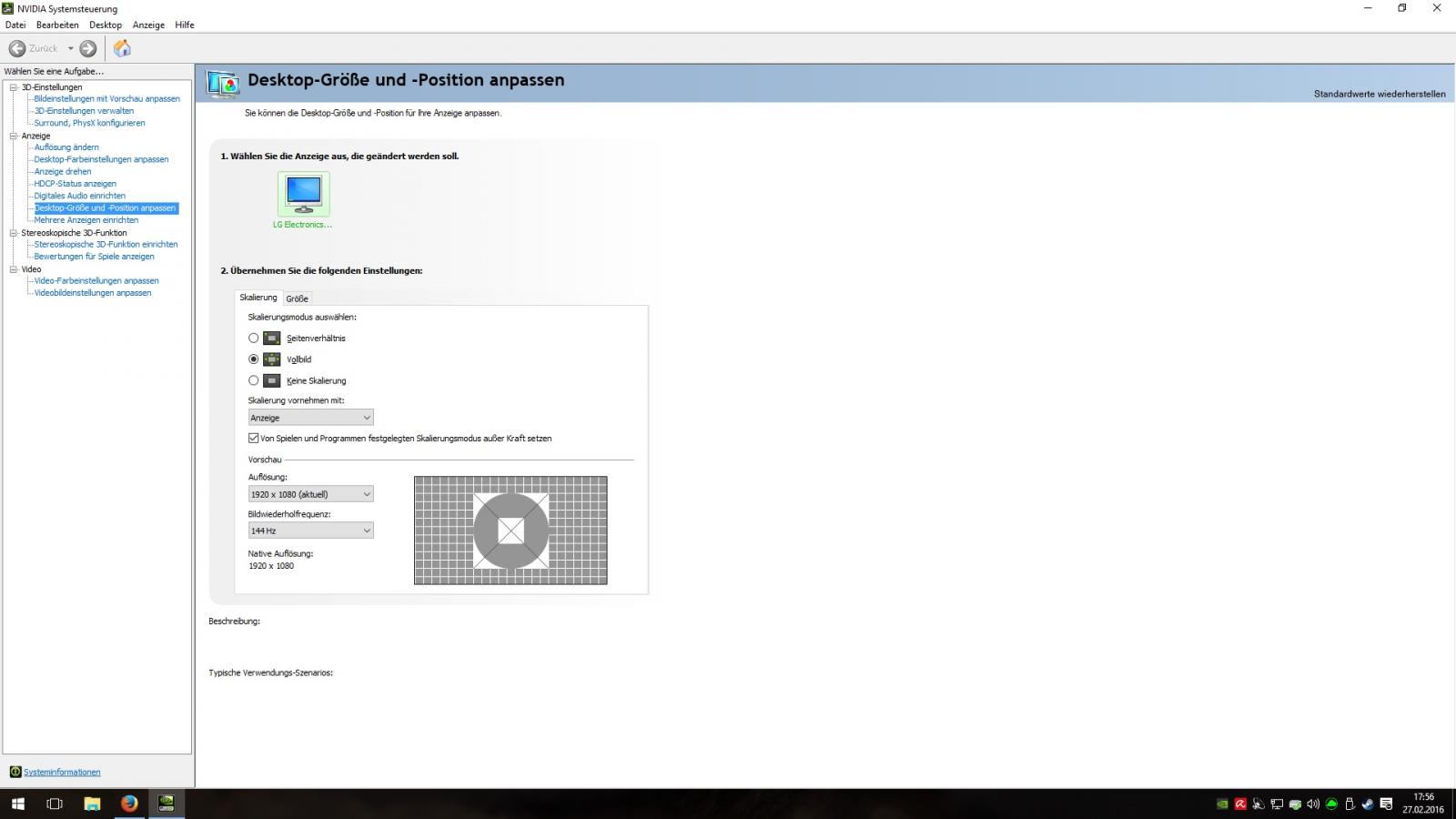Collapse the 3D-Einstellungen tree node
Screen dimensions: 1456x819
pos(14,87)
